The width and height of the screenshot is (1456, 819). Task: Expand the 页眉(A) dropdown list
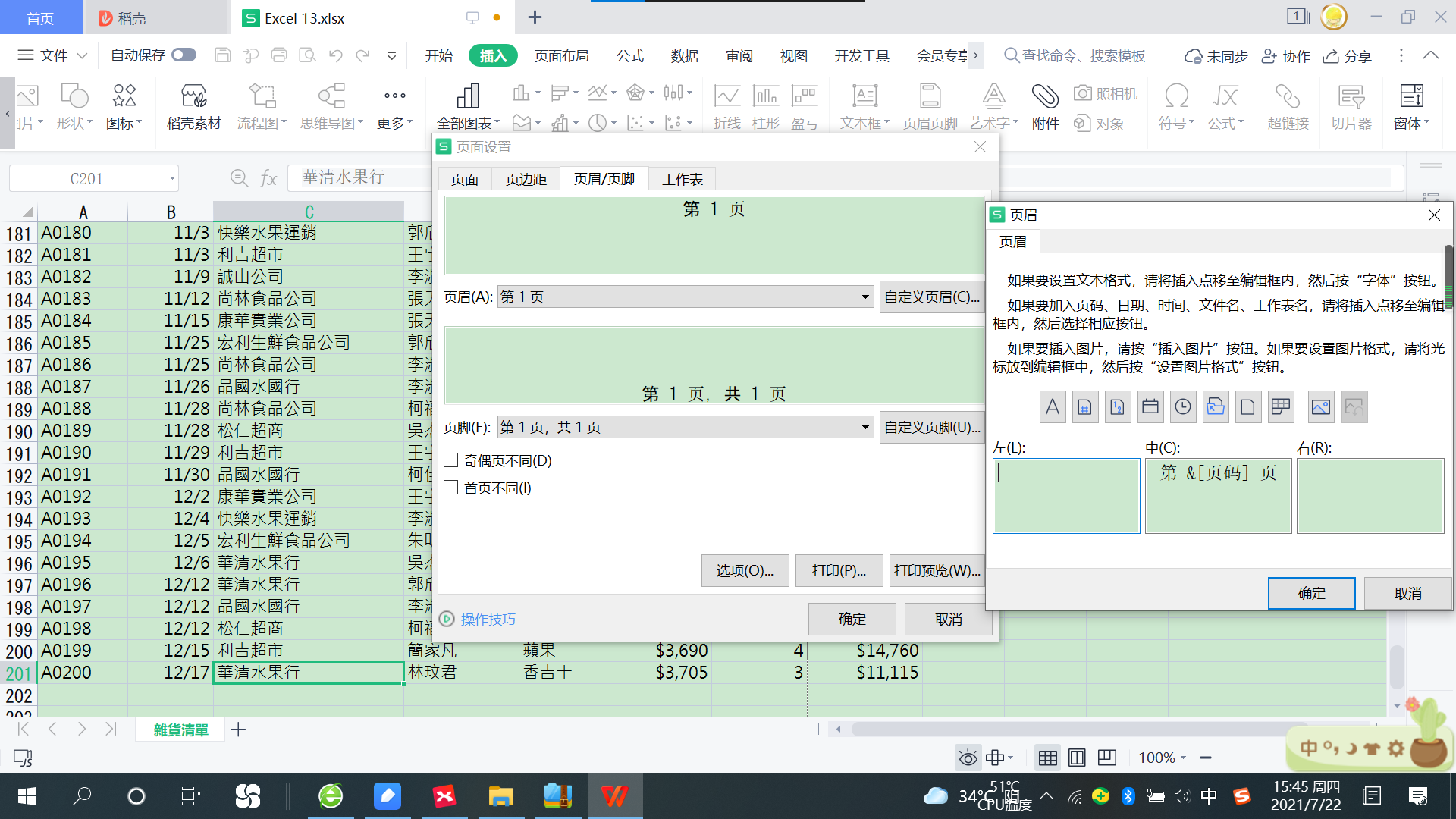pos(865,297)
